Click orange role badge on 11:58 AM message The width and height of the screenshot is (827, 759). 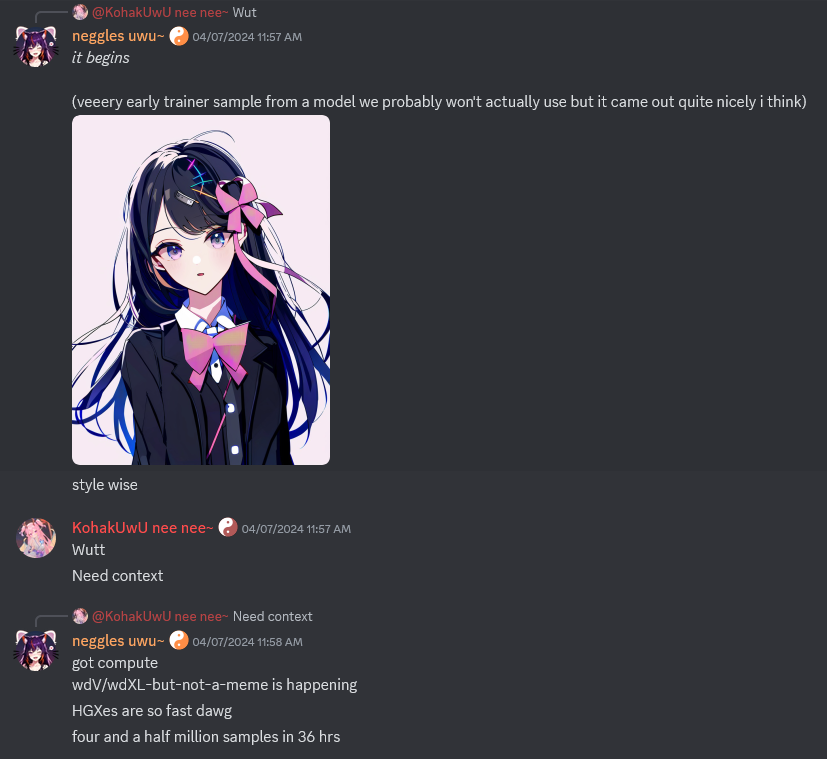(x=179, y=641)
